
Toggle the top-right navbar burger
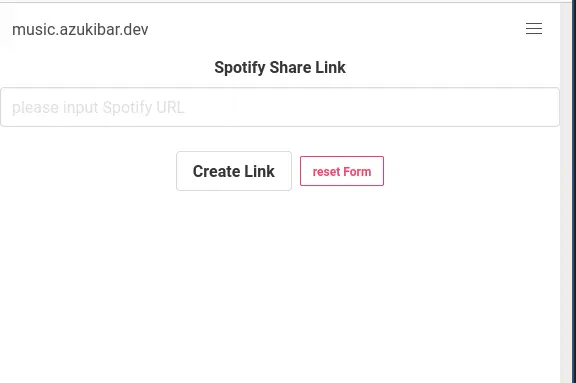click(x=534, y=29)
